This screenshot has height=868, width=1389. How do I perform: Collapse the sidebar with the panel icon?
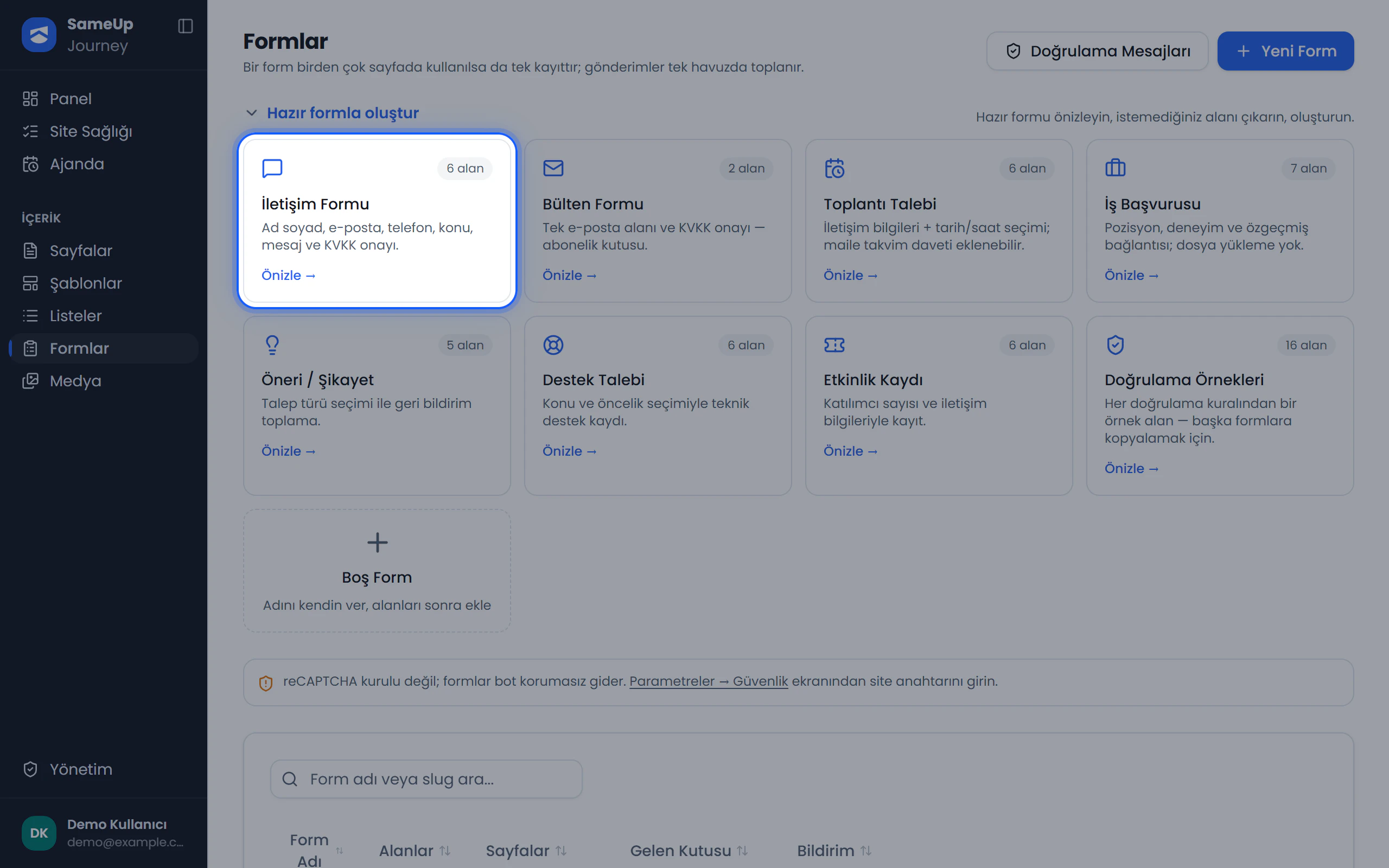click(x=186, y=26)
